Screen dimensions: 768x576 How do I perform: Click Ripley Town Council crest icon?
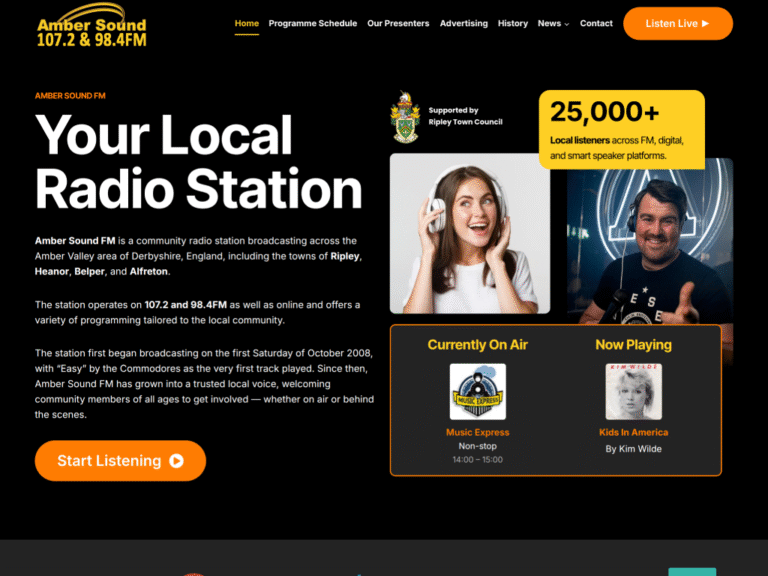[x=405, y=117]
